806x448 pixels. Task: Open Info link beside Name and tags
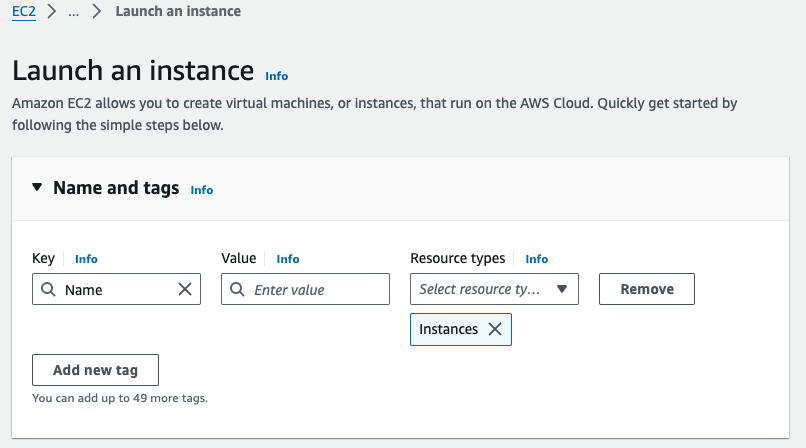(x=202, y=190)
